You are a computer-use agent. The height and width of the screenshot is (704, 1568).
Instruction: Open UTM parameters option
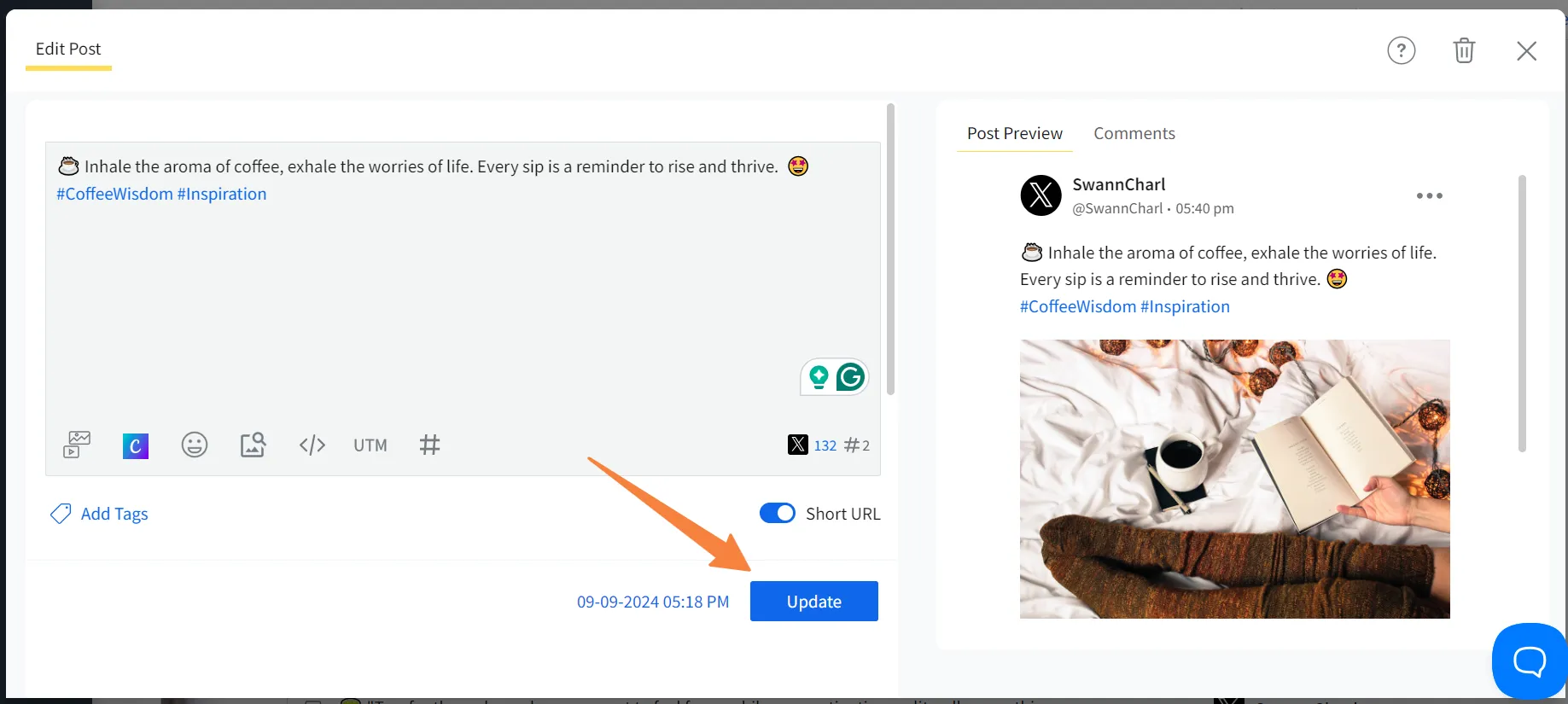pos(370,445)
